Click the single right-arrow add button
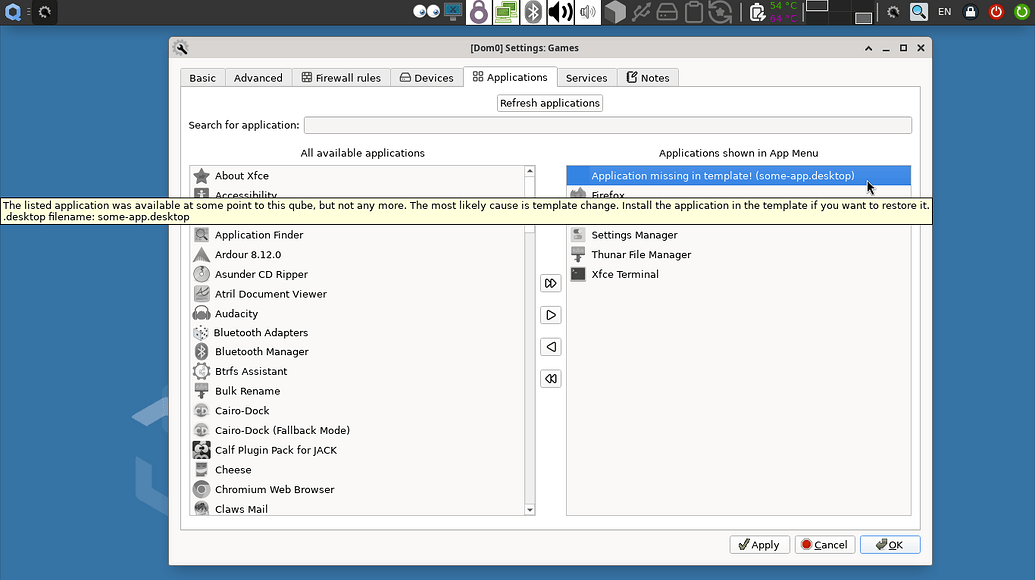Image resolution: width=1035 pixels, height=580 pixels. (x=550, y=315)
